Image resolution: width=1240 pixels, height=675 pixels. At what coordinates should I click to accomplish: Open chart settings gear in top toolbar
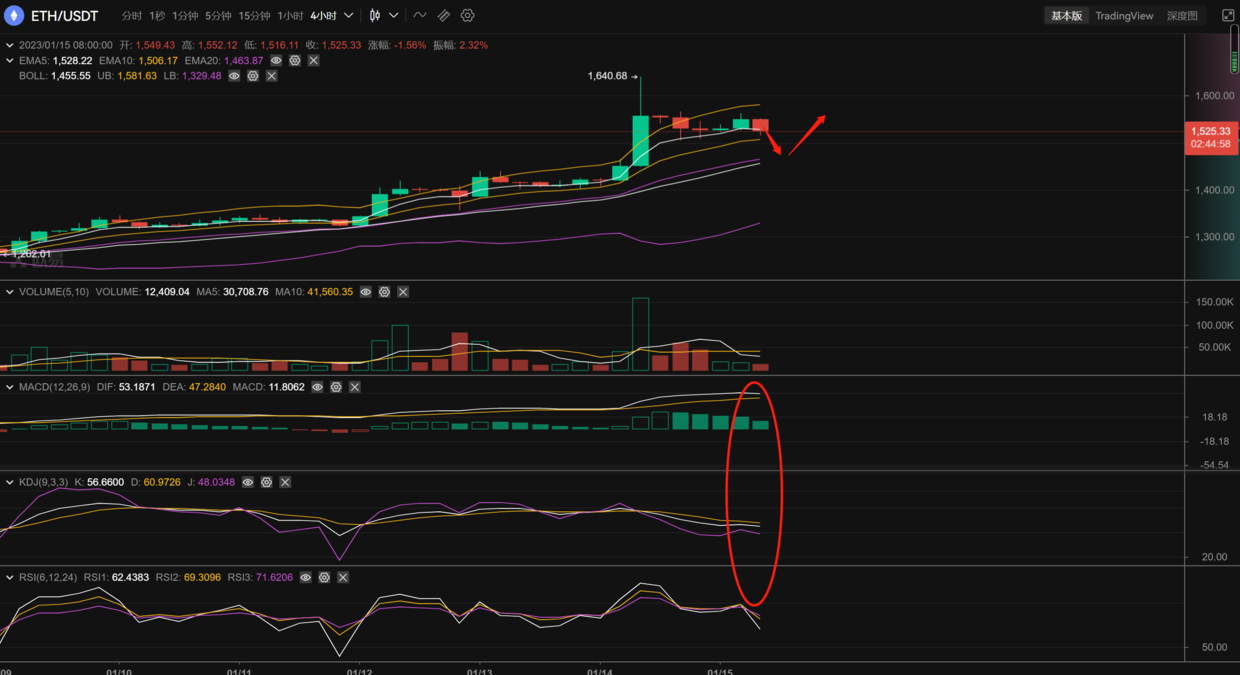[467, 16]
